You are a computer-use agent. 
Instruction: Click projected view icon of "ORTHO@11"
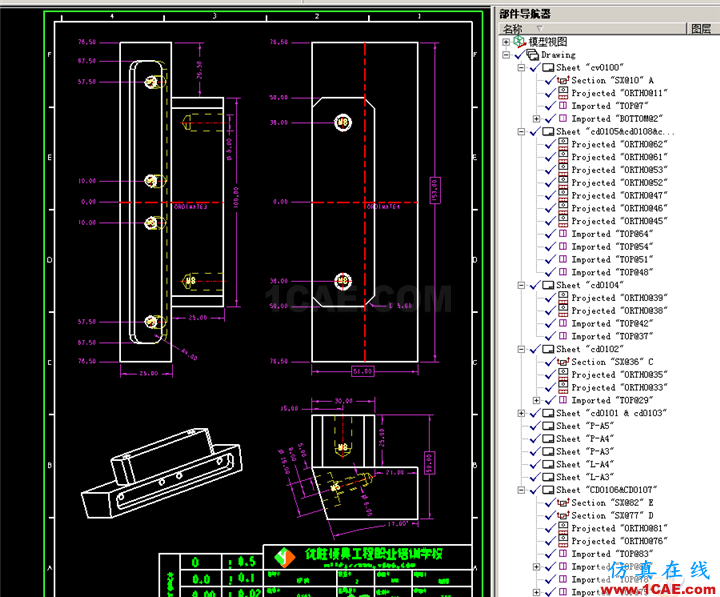563,92
